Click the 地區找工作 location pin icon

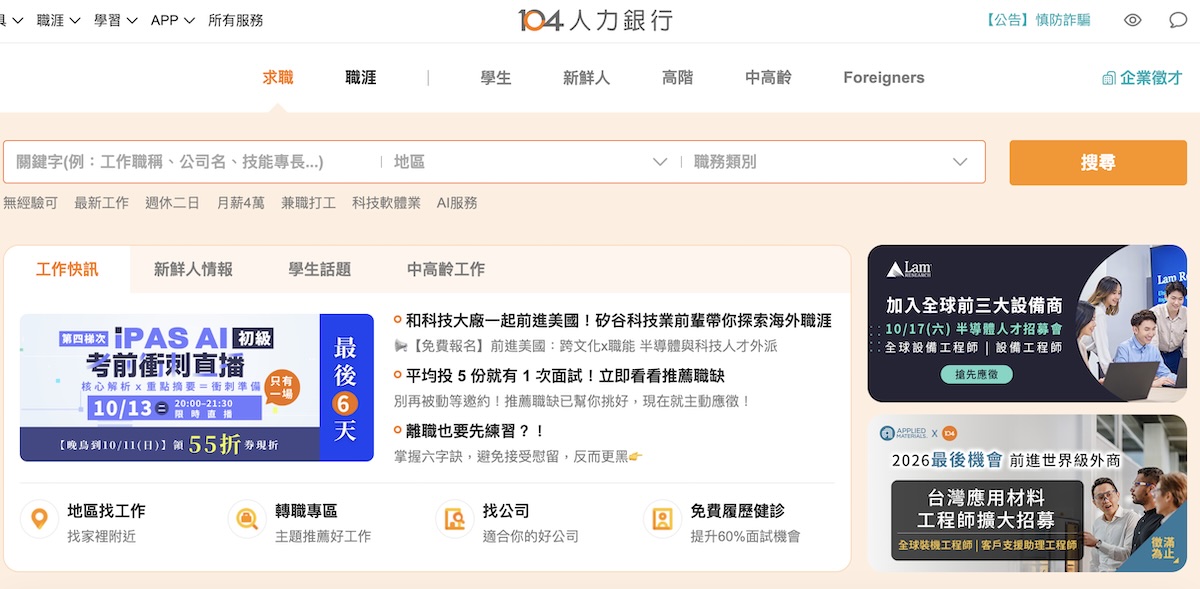coord(40,519)
